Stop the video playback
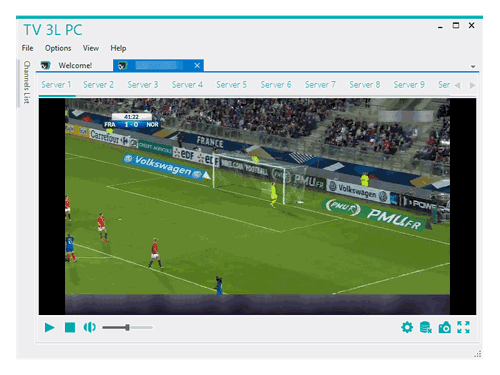The width and height of the screenshot is (500, 375). point(70,328)
